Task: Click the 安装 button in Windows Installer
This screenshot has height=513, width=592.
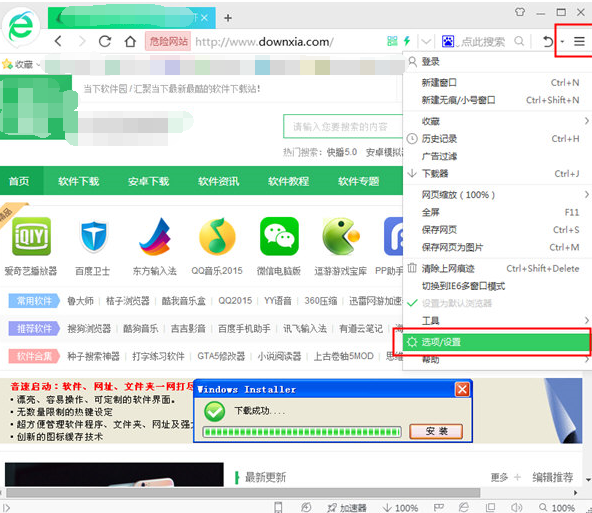Action: point(436,431)
